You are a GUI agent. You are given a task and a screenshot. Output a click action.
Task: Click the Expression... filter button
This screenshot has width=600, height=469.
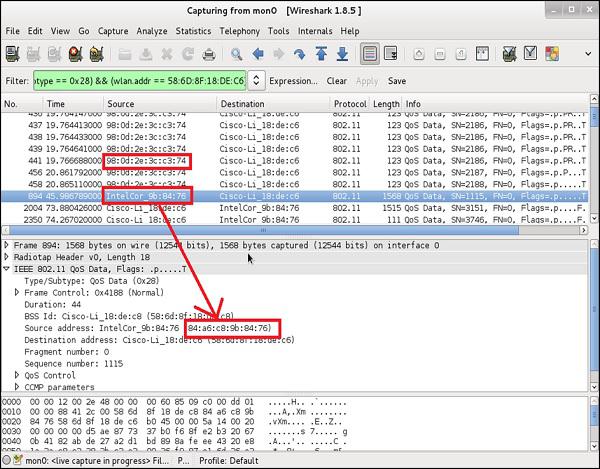293,81
